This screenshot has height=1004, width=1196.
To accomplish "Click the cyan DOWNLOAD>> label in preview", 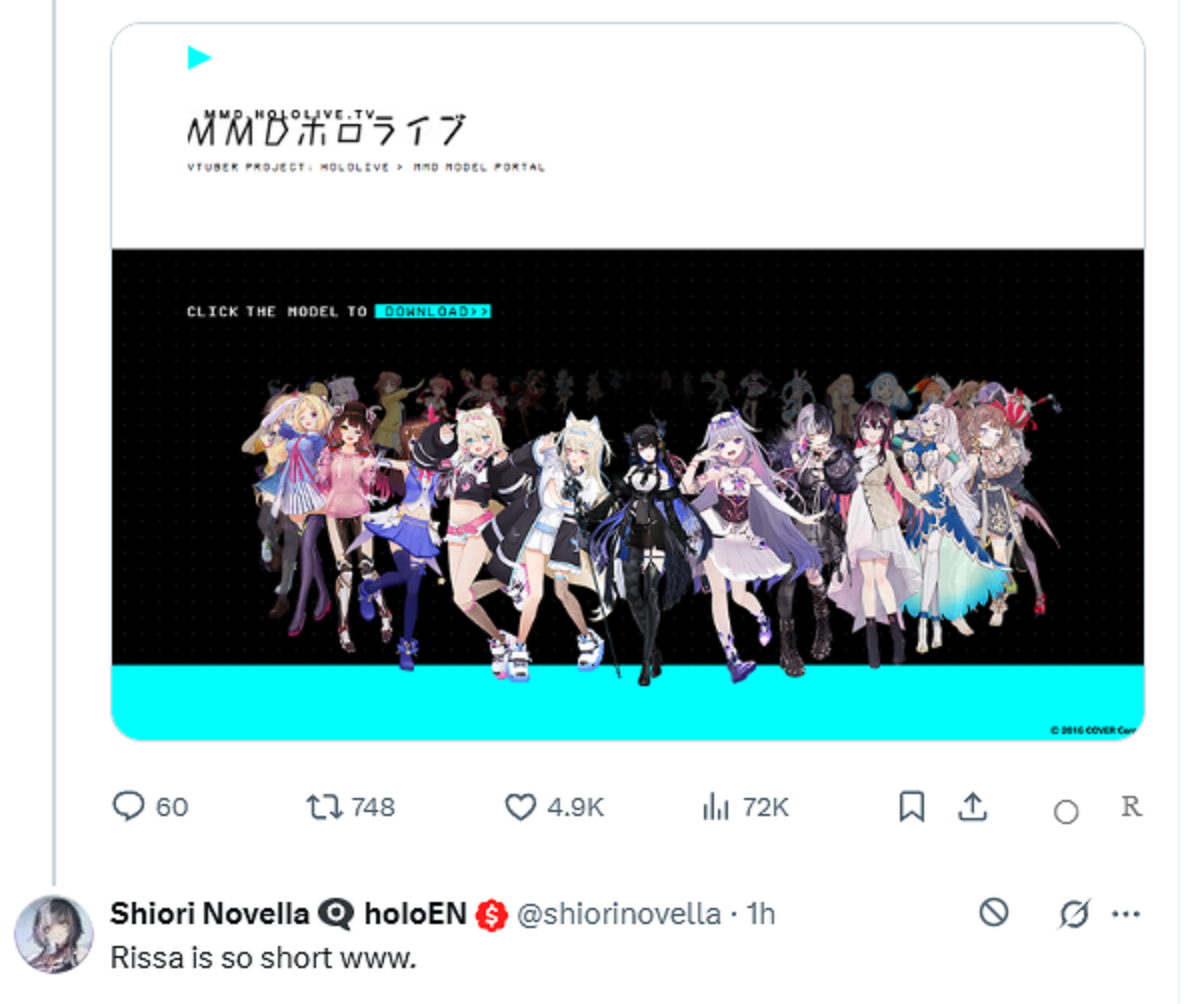I will pos(433,311).
